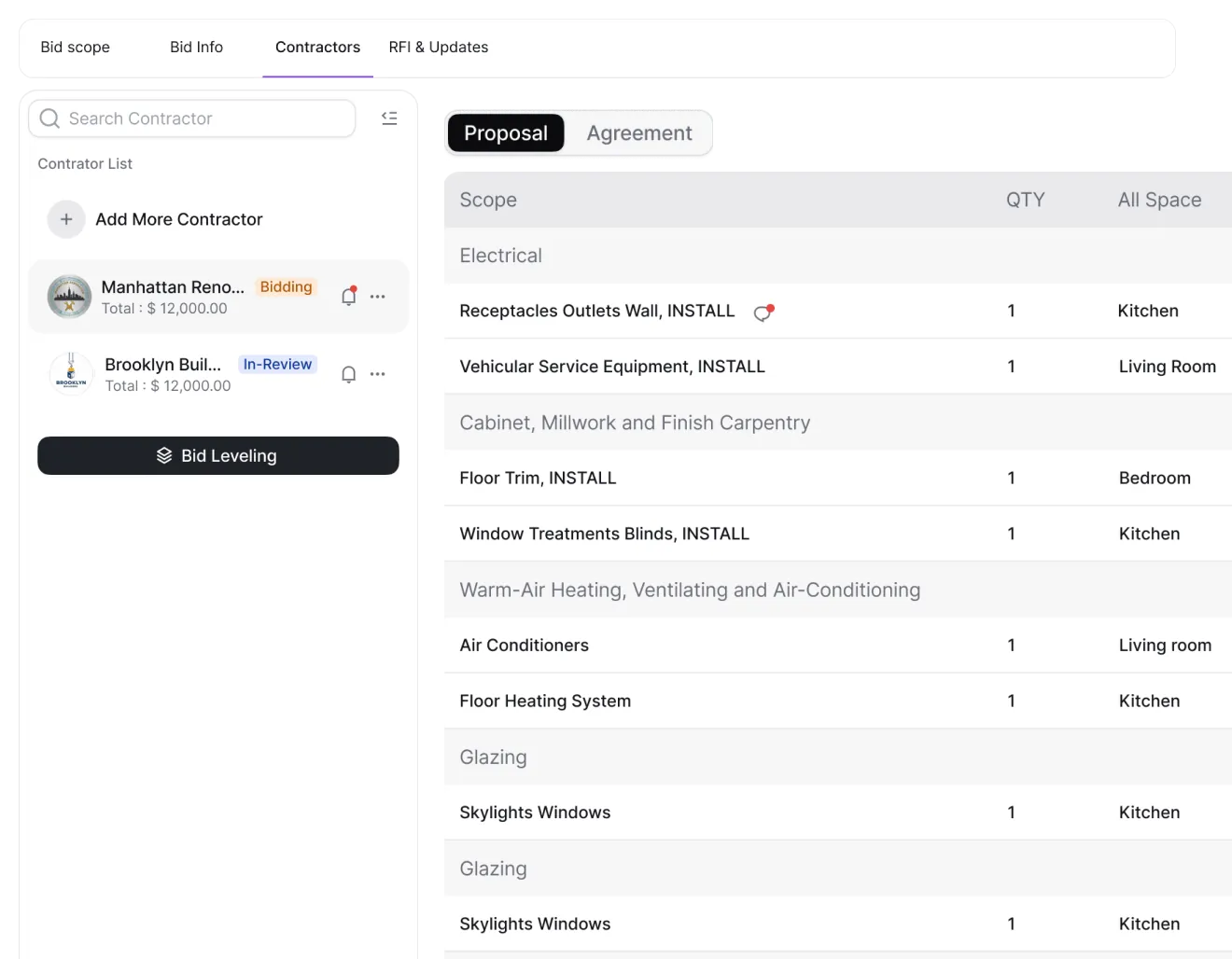Click the Bid Leveling button
This screenshot has width=1232, height=959.
(x=218, y=455)
